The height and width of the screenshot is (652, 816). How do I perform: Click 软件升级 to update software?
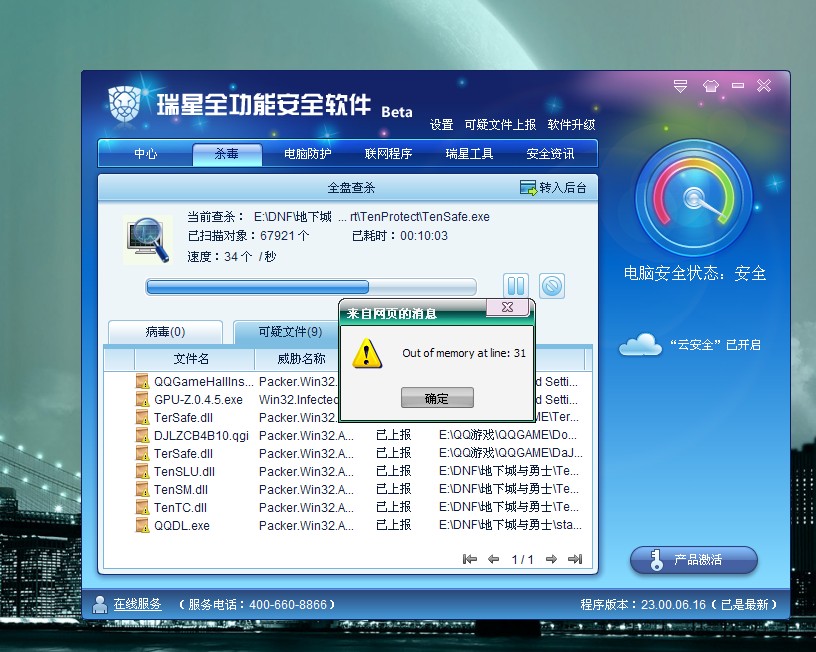click(x=571, y=125)
